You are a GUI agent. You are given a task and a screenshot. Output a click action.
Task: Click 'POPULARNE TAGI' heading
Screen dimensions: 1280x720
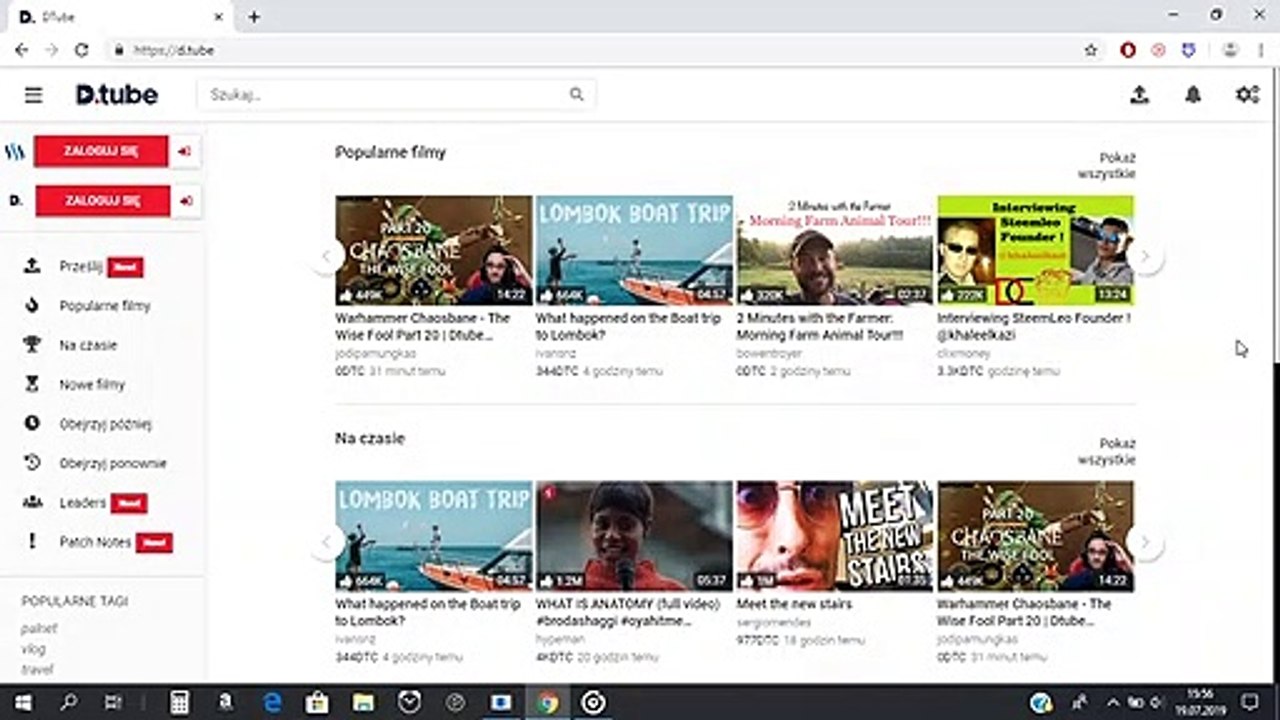pyautogui.click(x=75, y=601)
